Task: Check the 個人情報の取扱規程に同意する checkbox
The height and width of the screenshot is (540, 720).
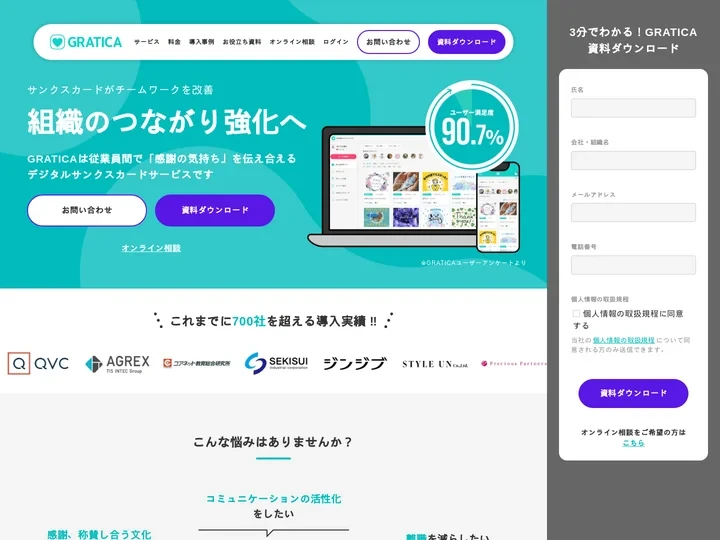Action: (x=576, y=314)
